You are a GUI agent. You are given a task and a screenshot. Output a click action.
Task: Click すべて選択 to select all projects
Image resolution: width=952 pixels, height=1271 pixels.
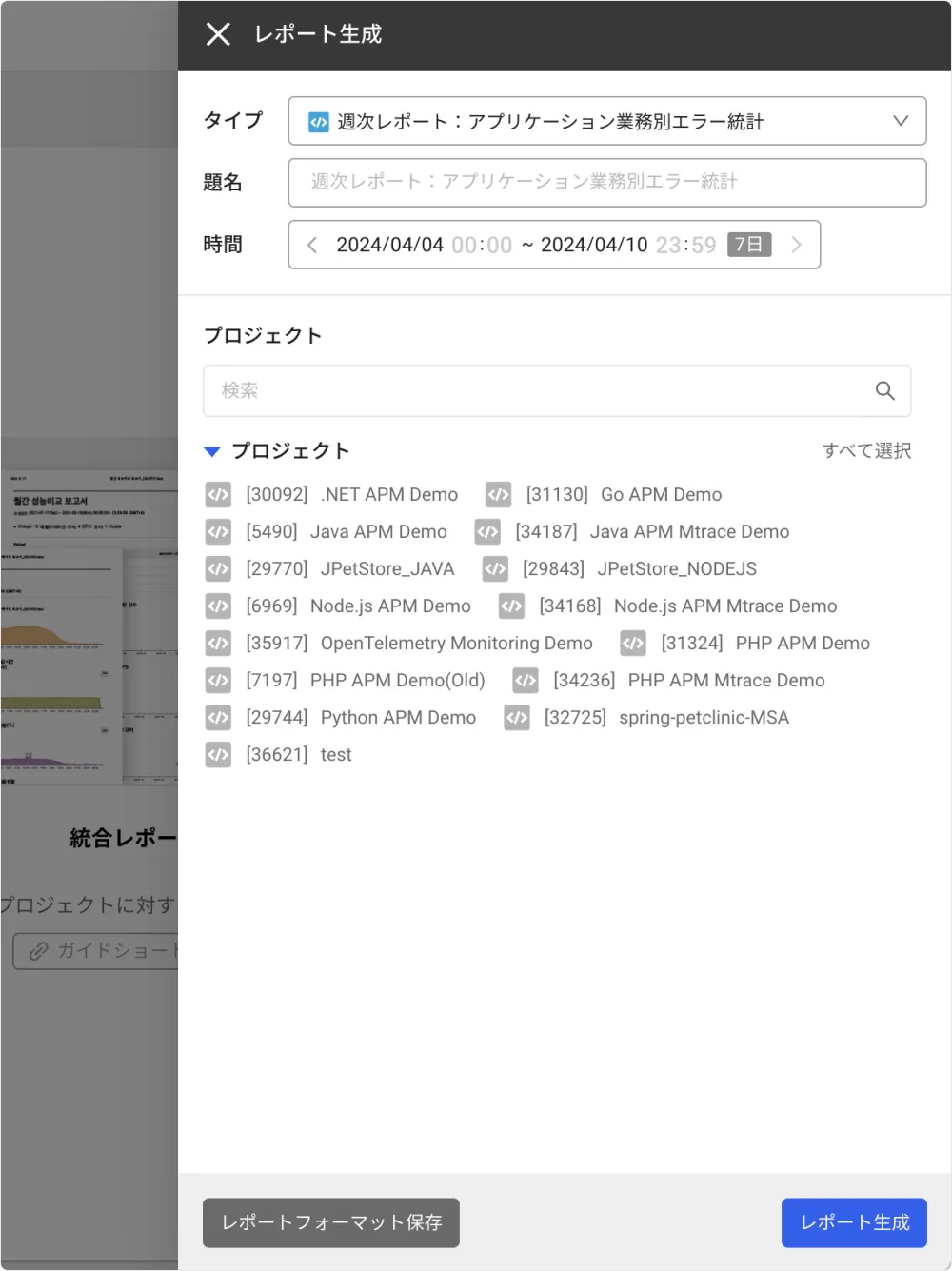(x=866, y=450)
